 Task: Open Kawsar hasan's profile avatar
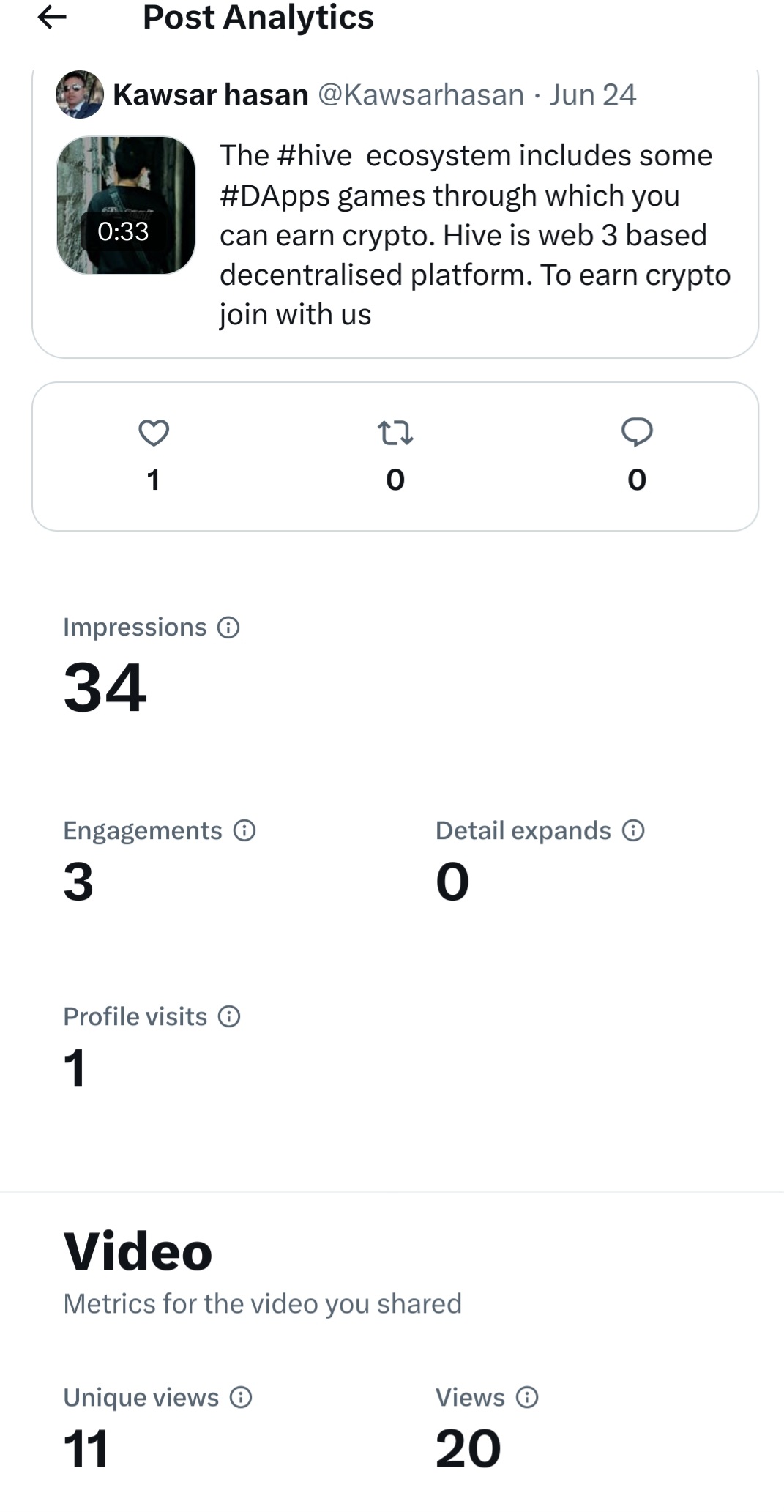80,94
